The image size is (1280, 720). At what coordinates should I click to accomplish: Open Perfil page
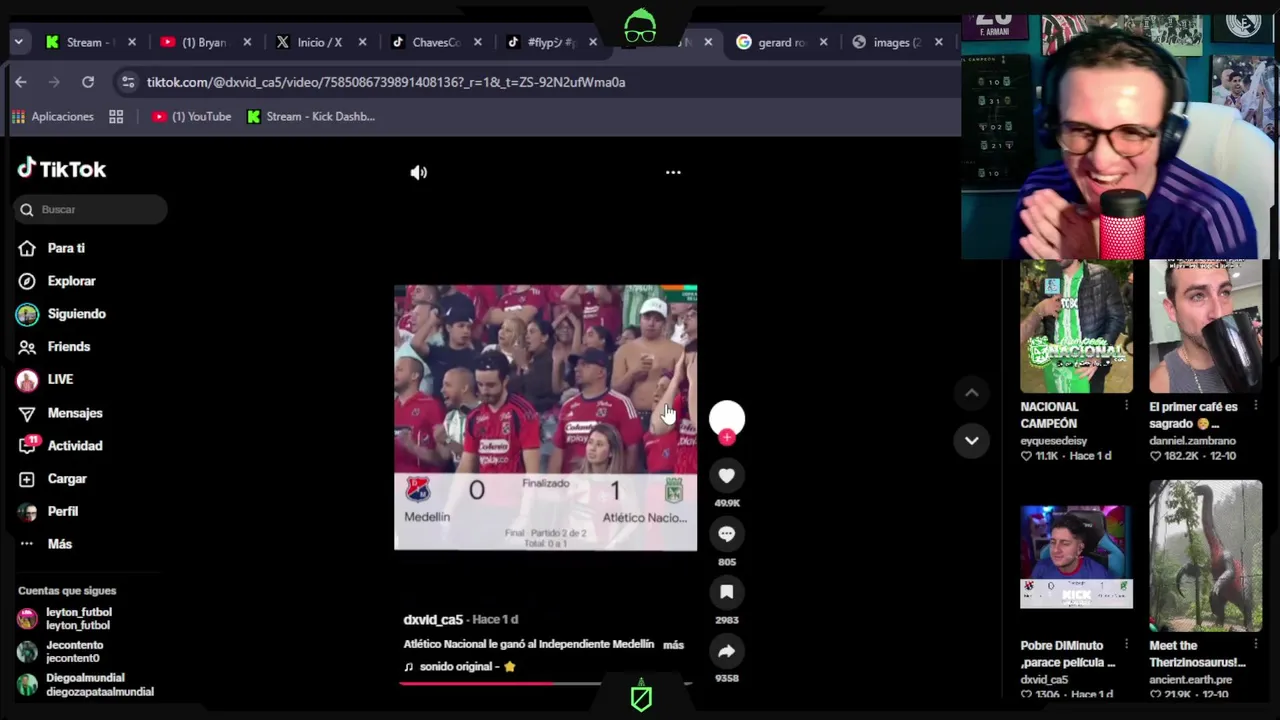click(x=62, y=511)
